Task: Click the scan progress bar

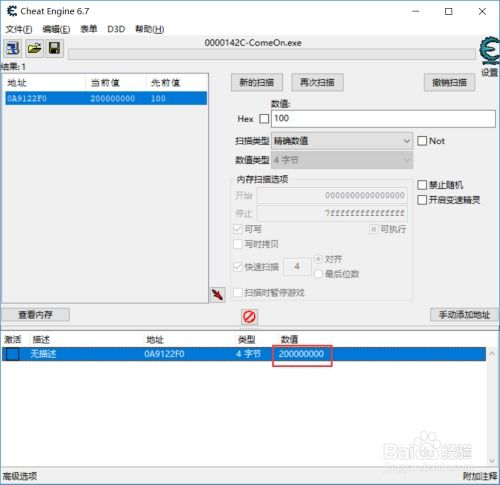Action: point(272,54)
